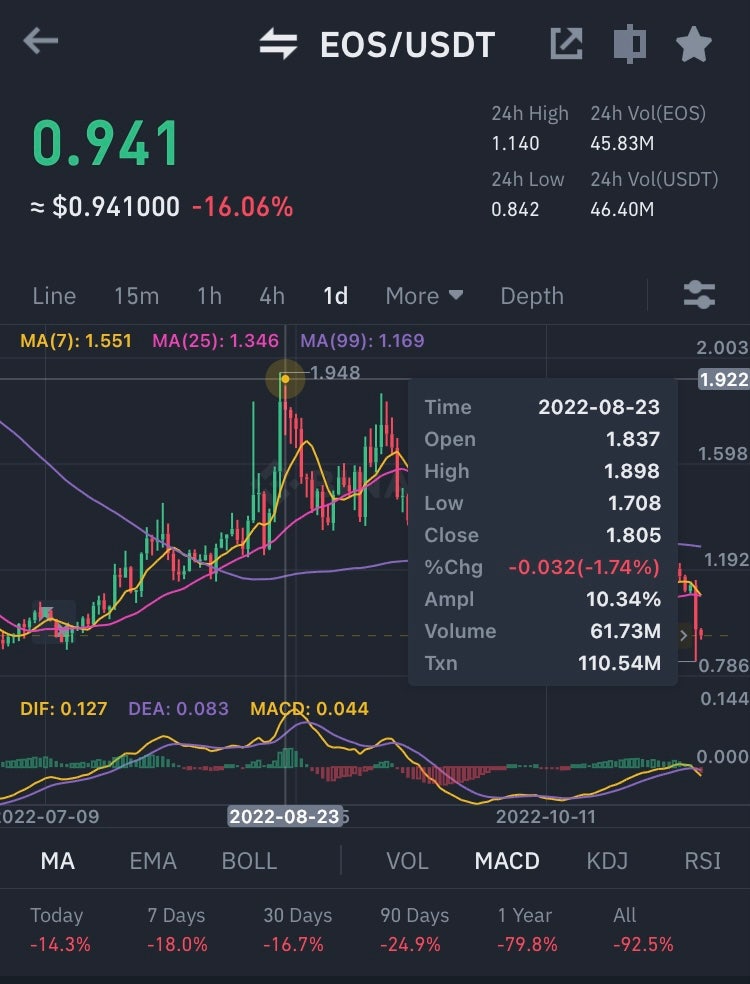Image resolution: width=750 pixels, height=984 pixels.
Task: Tap 24h Vol(EOS) value 45.83M
Action: [622, 144]
